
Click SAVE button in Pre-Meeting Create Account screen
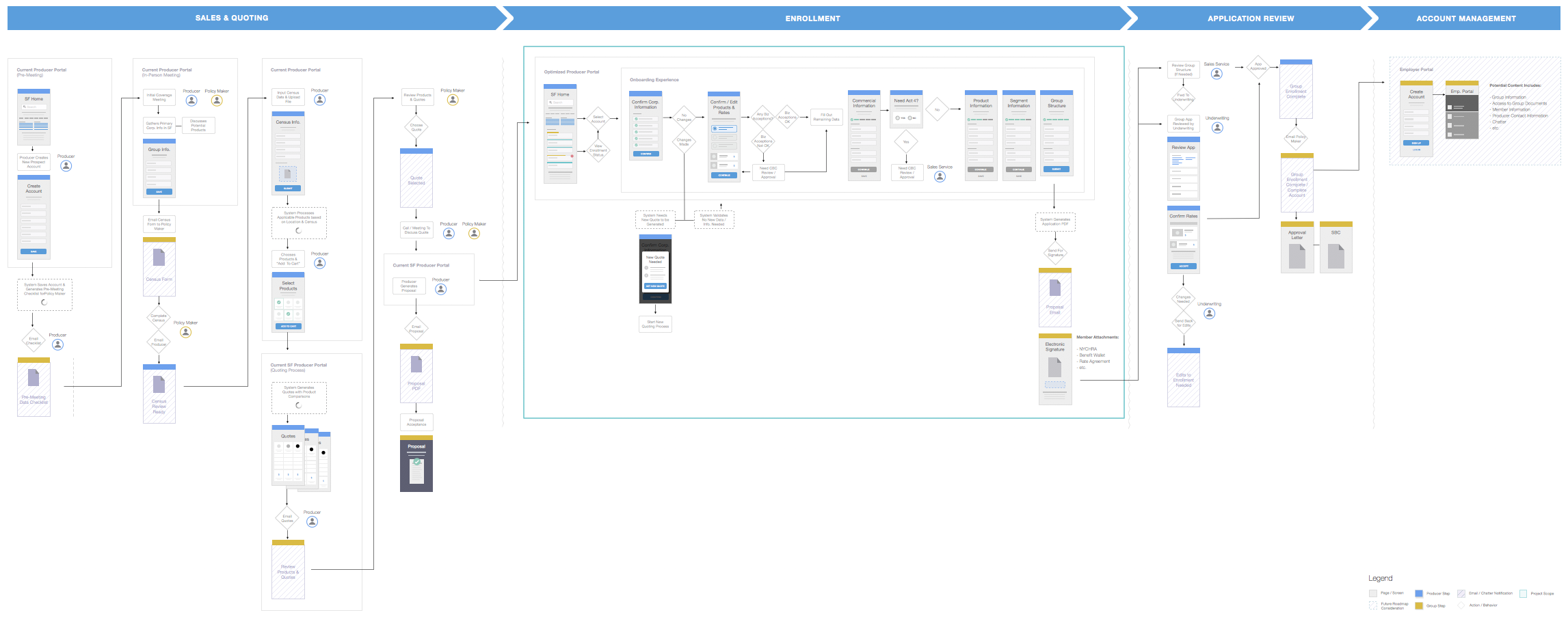[34, 251]
